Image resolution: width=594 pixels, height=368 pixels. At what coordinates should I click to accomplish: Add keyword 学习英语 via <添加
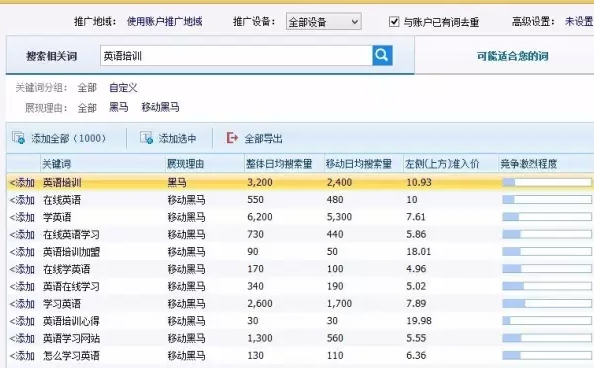point(22,304)
